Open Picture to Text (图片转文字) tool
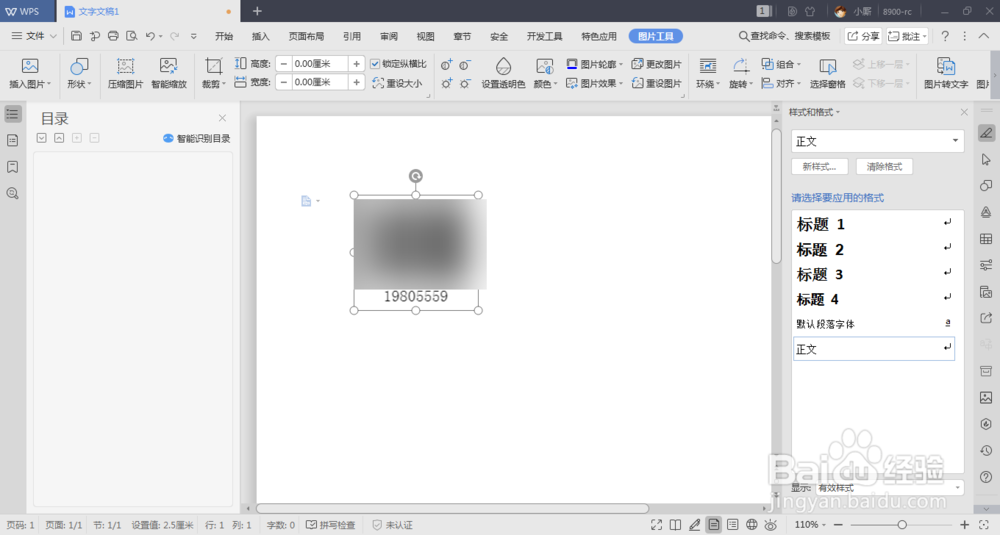The image size is (1000, 535). point(946,73)
